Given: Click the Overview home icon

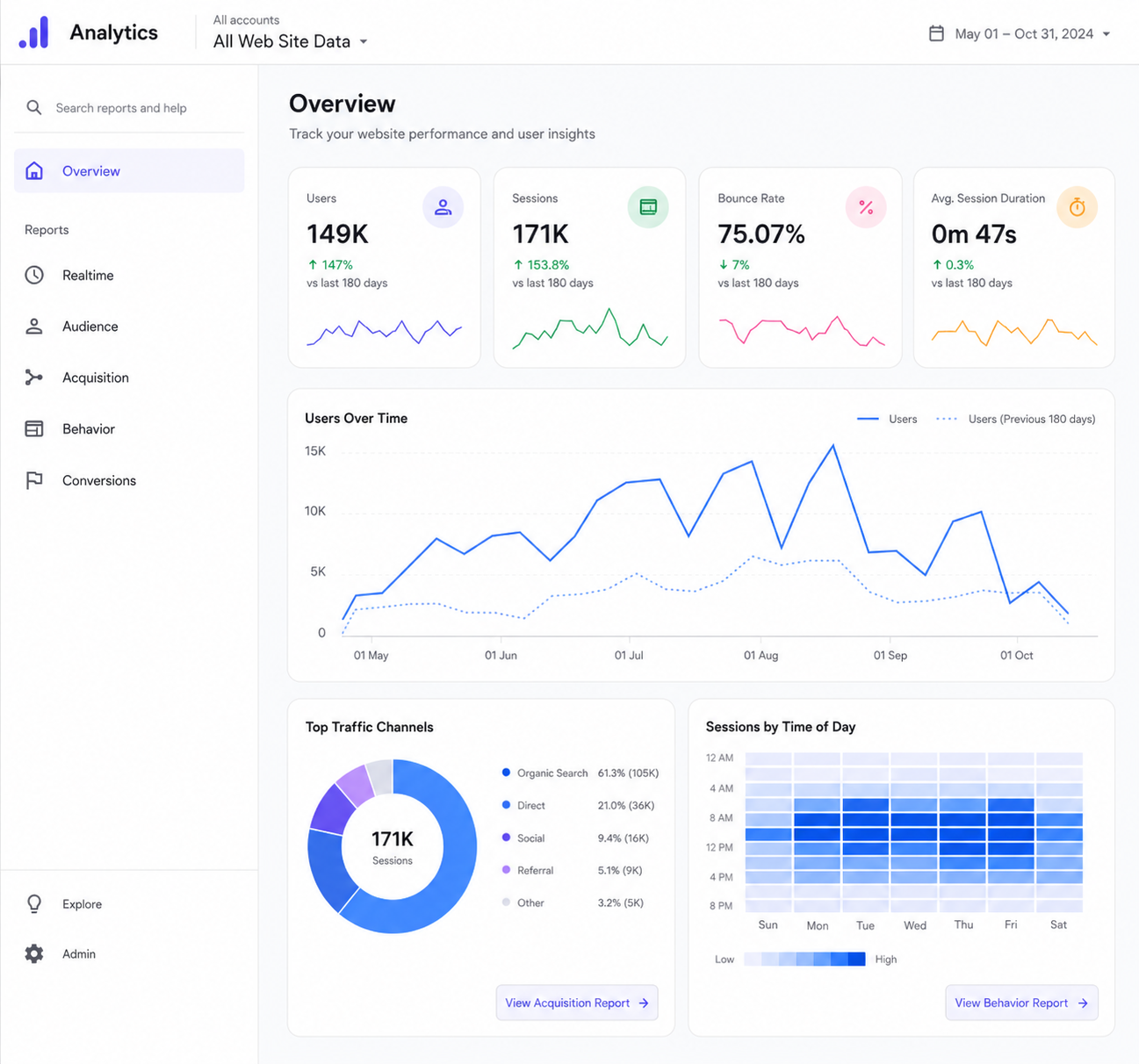Looking at the screenshot, I should coord(34,171).
